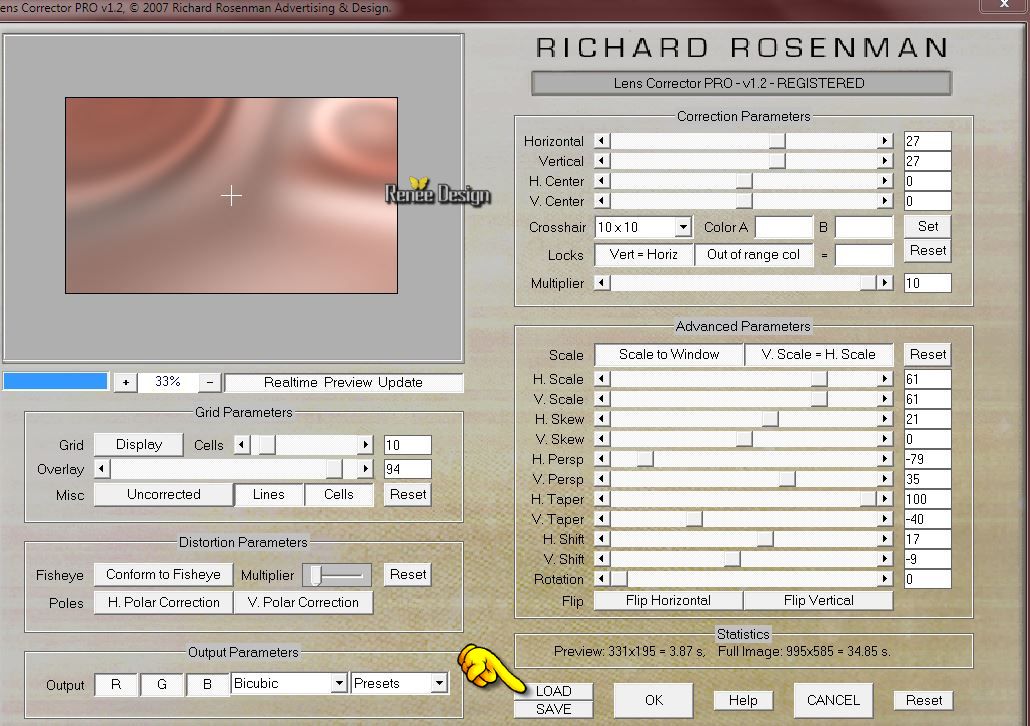Click the right arrow of the V. Scale slider

(x=885, y=399)
